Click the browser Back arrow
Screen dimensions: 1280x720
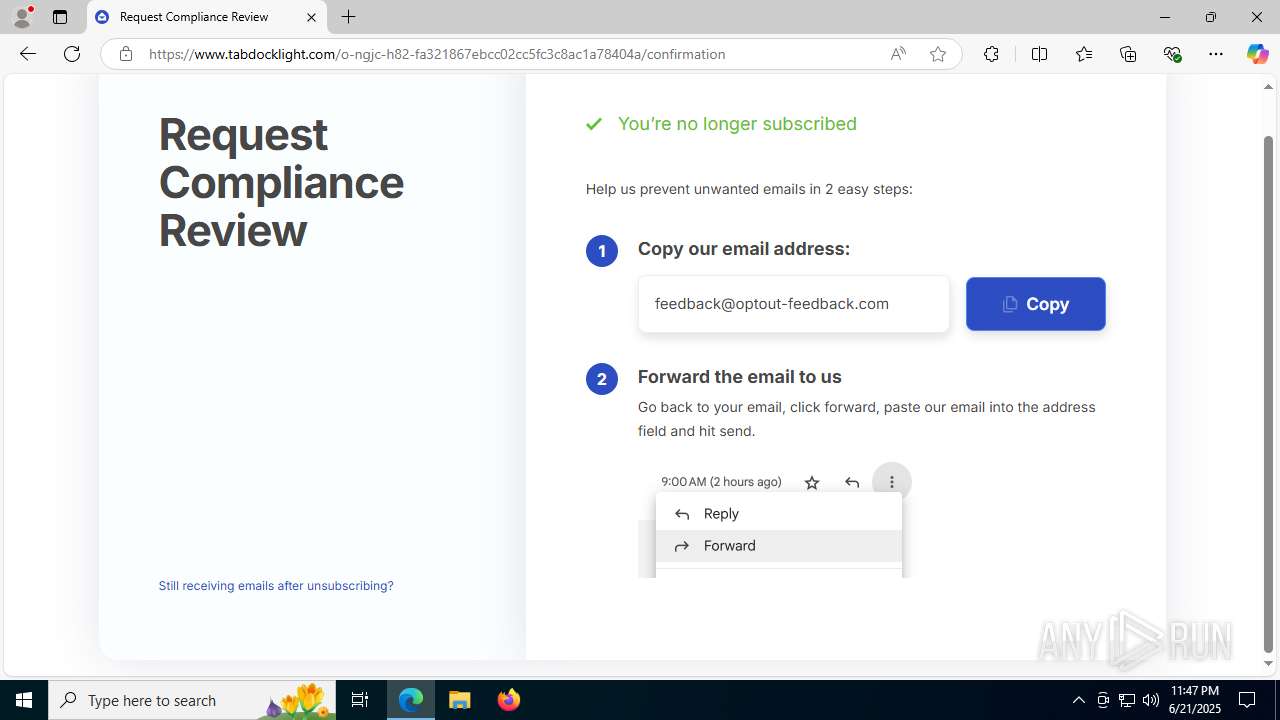coord(28,54)
